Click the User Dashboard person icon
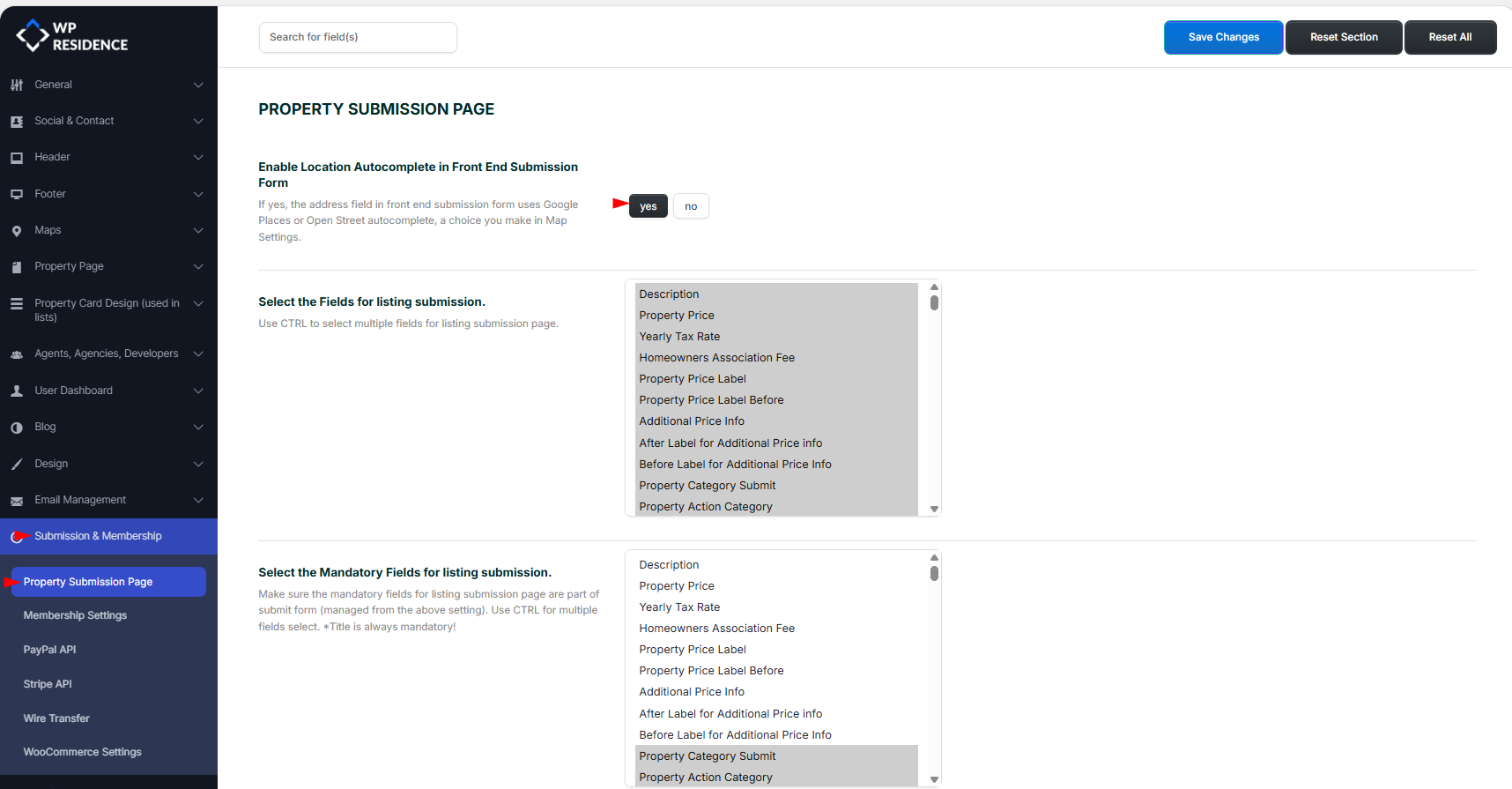This screenshot has width=1512, height=789. (x=17, y=391)
